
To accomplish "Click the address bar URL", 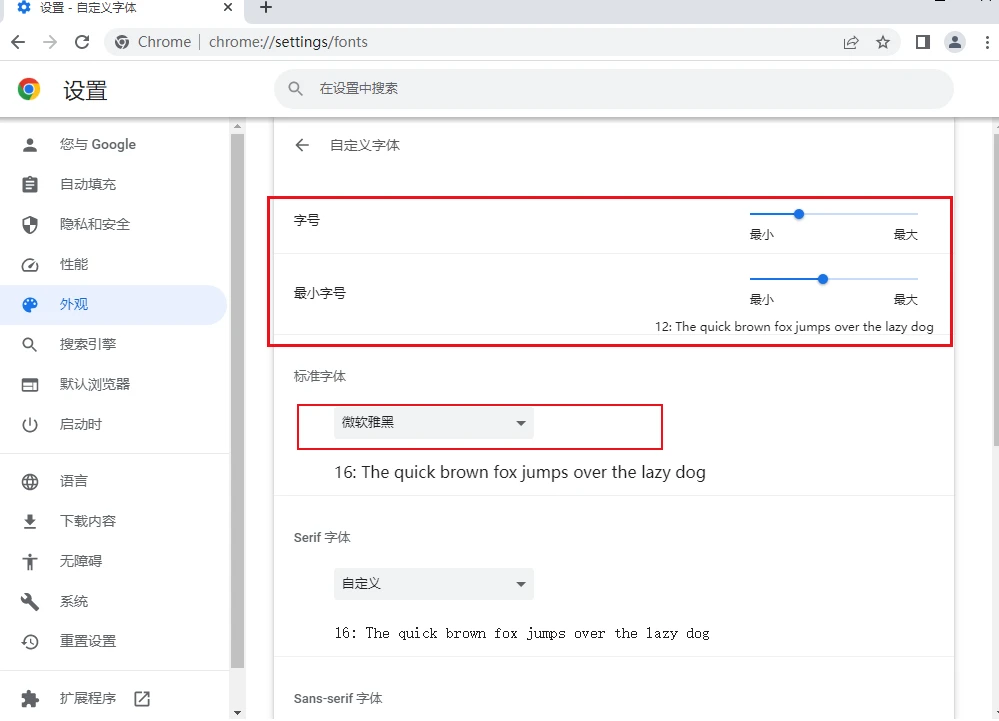I will point(288,42).
